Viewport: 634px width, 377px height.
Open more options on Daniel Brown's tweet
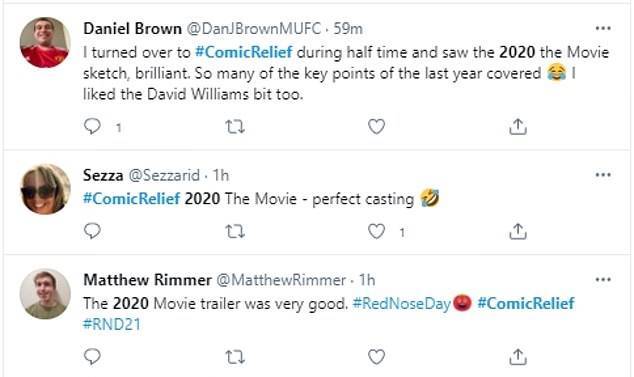603,28
